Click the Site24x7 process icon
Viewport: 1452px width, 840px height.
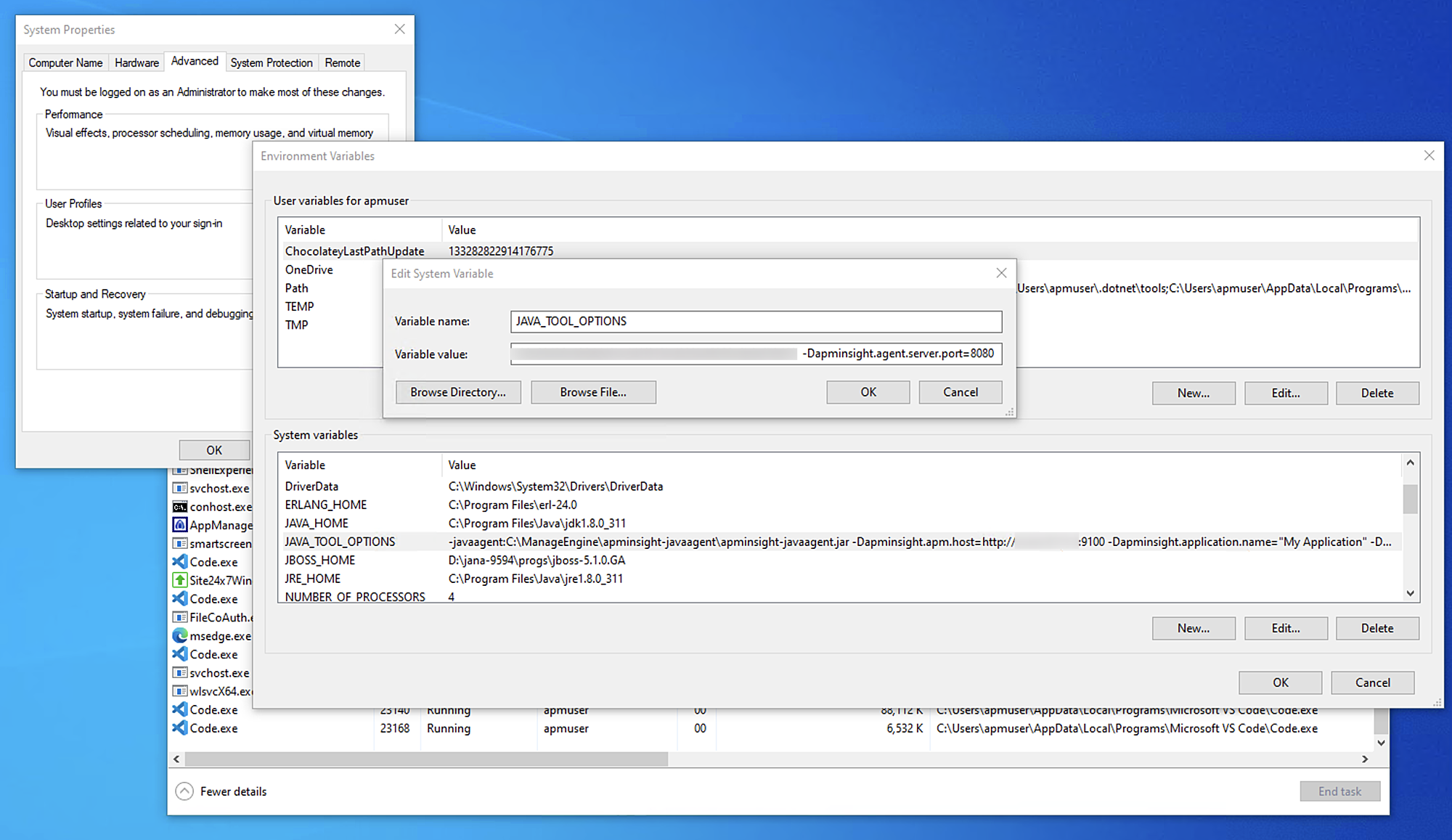(179, 580)
